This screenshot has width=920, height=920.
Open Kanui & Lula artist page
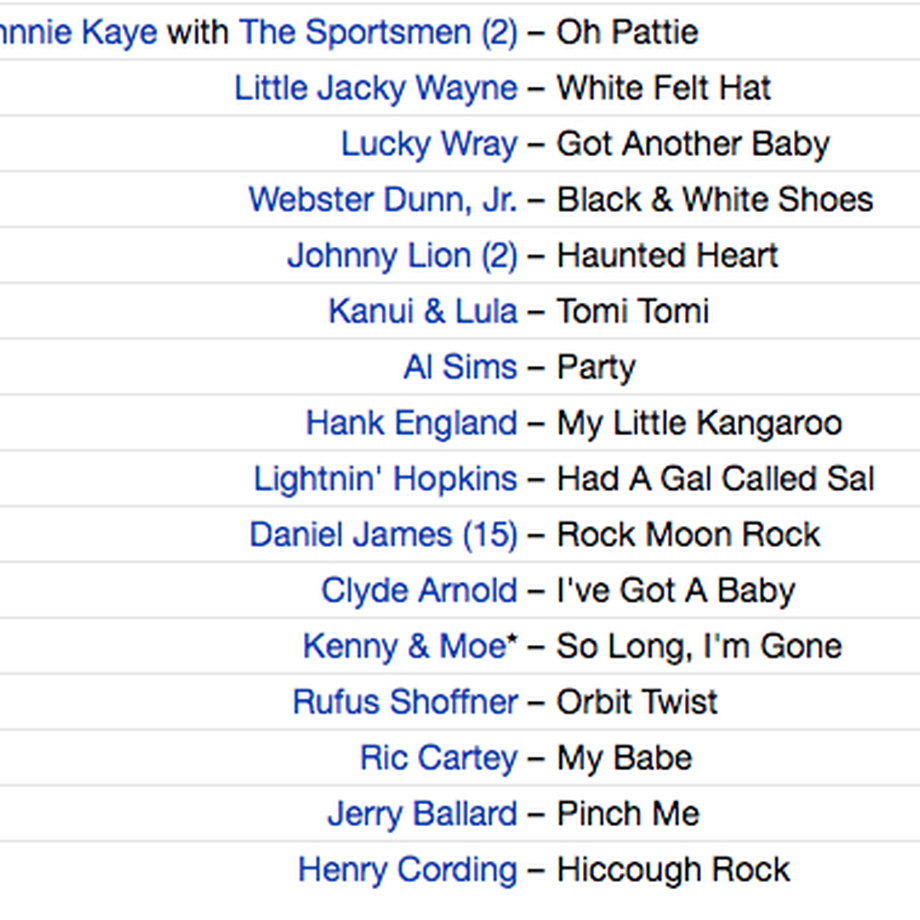pyautogui.click(x=423, y=311)
